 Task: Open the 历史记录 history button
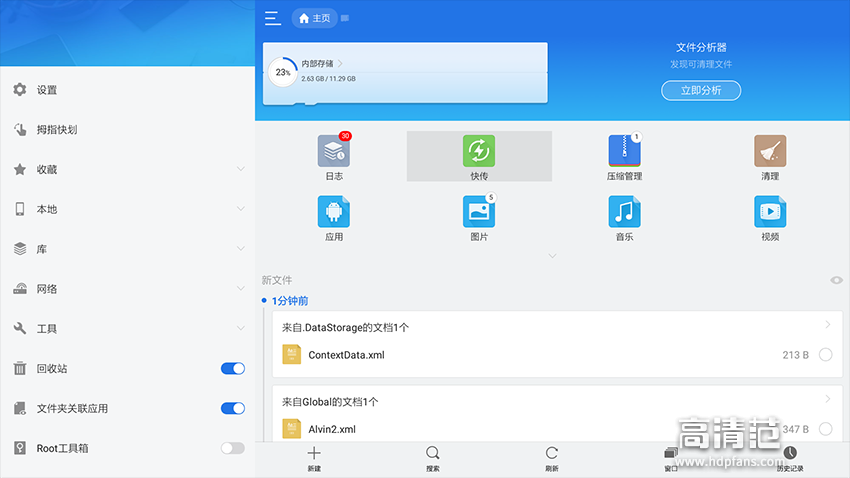click(x=790, y=458)
